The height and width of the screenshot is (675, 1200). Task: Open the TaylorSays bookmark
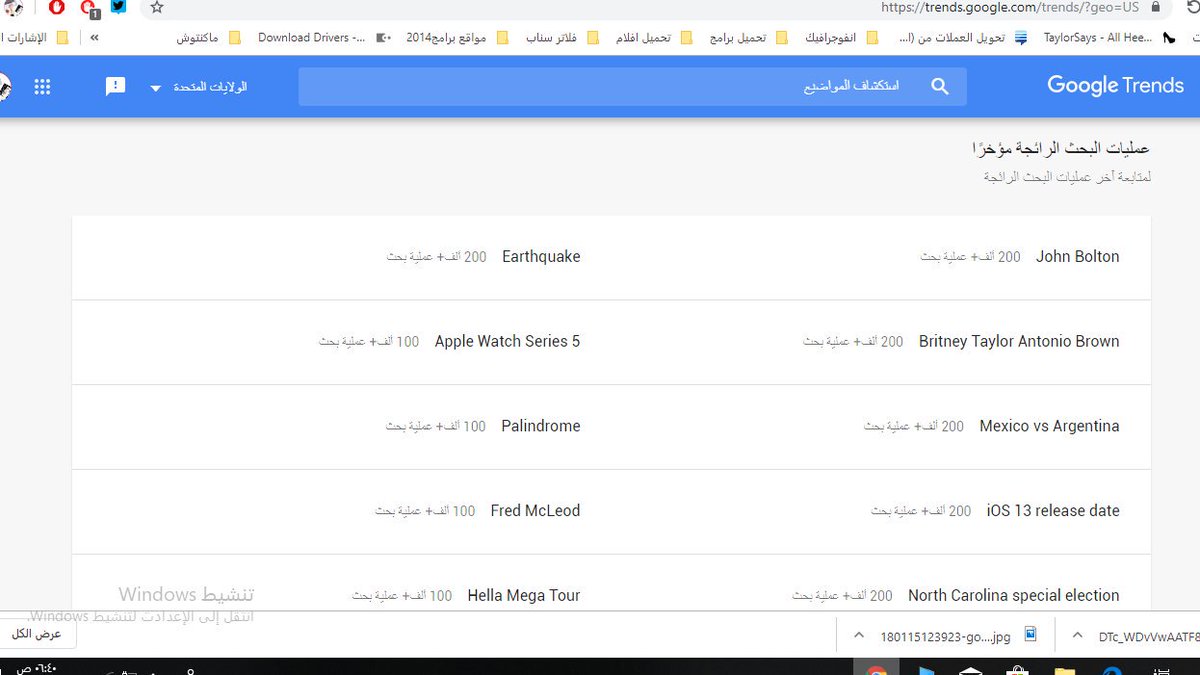(x=1110, y=38)
